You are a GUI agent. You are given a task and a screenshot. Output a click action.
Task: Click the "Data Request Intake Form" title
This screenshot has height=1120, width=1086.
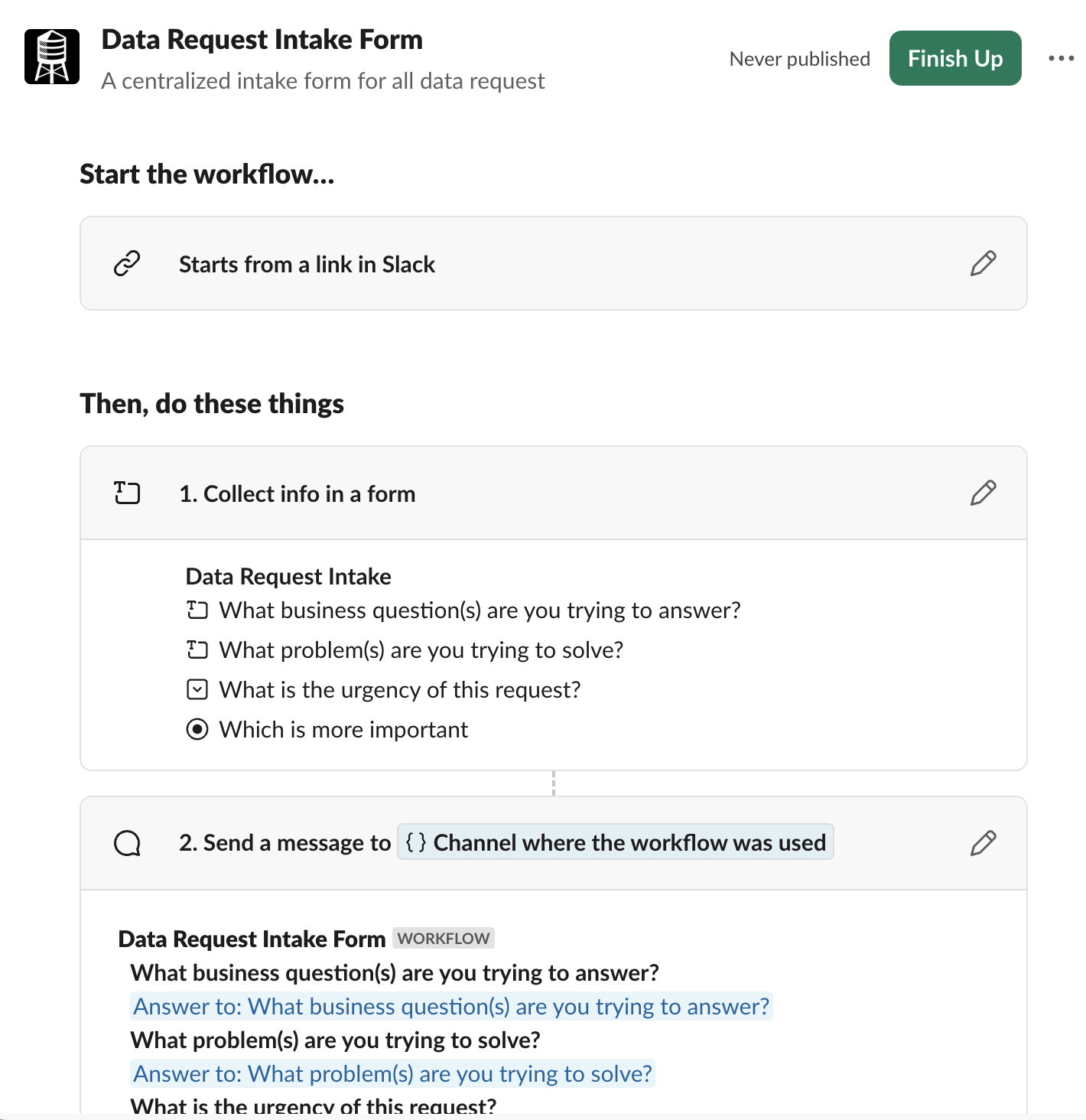[x=262, y=39]
